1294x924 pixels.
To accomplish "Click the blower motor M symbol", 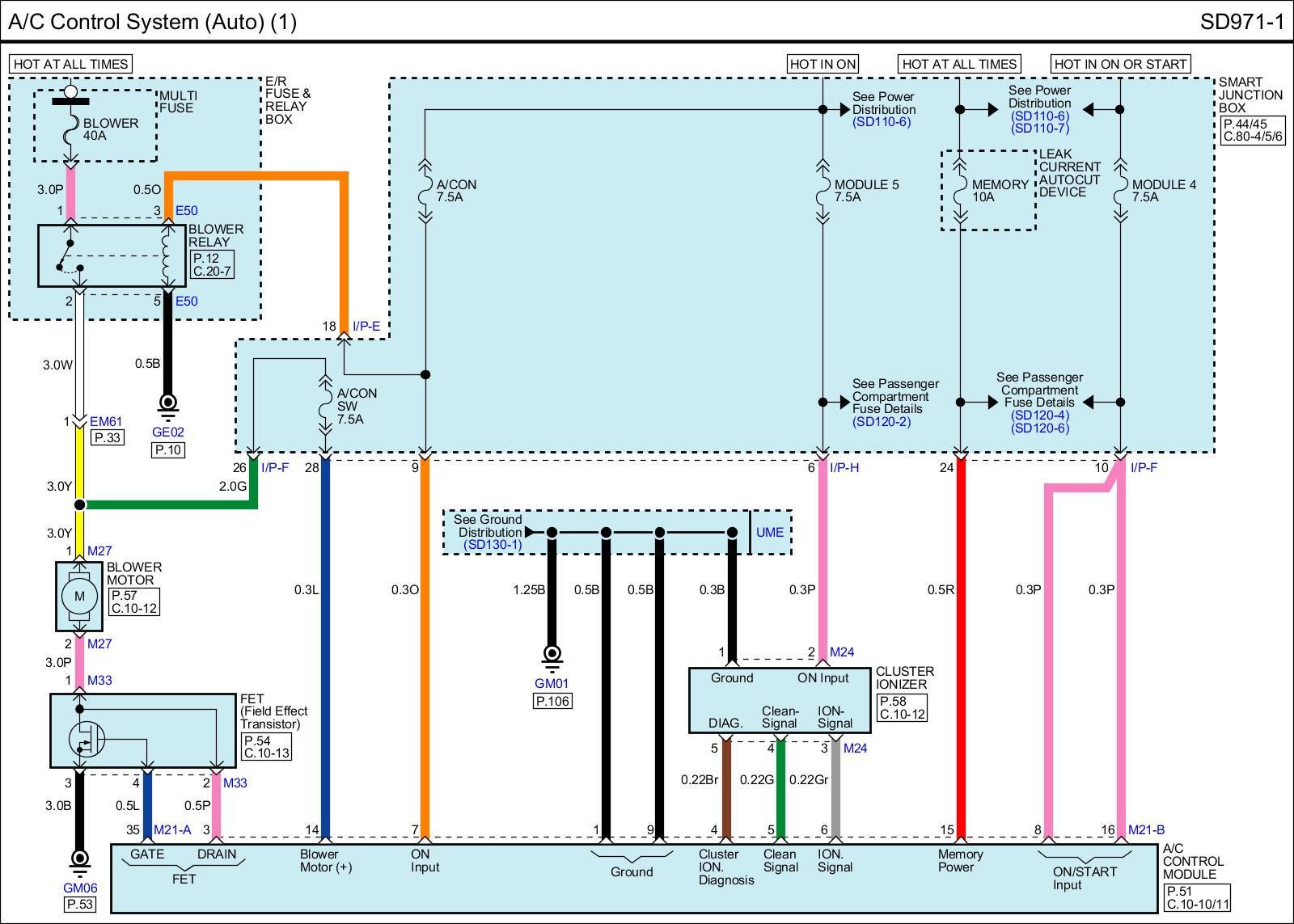I will click(x=79, y=597).
